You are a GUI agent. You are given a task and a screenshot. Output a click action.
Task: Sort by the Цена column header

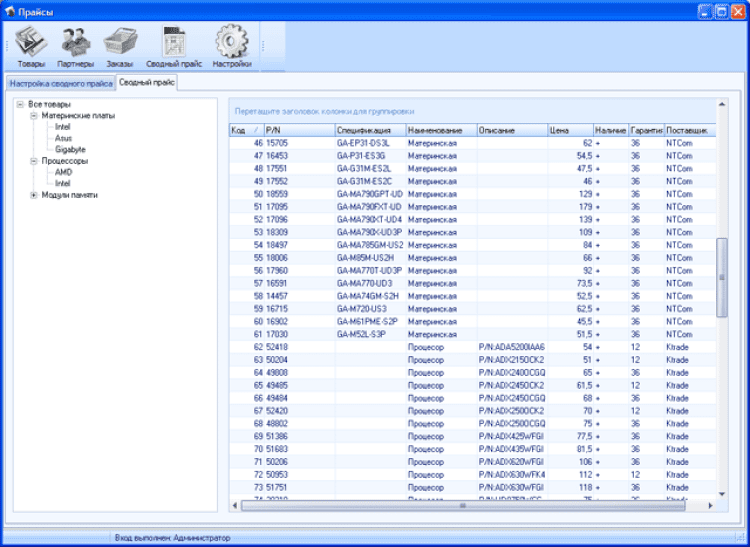pos(570,130)
